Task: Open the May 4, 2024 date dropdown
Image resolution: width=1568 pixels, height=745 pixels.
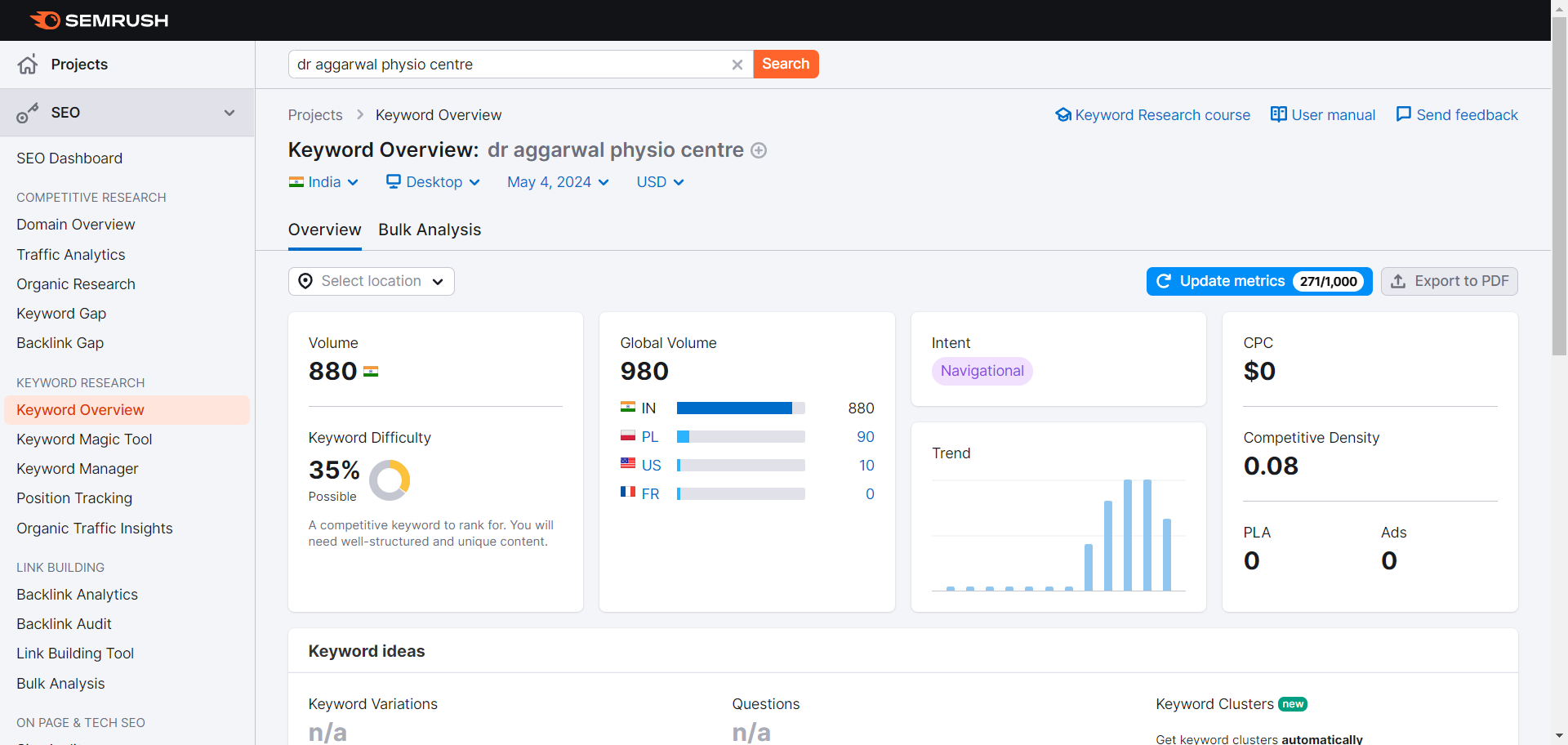Action: click(x=558, y=182)
